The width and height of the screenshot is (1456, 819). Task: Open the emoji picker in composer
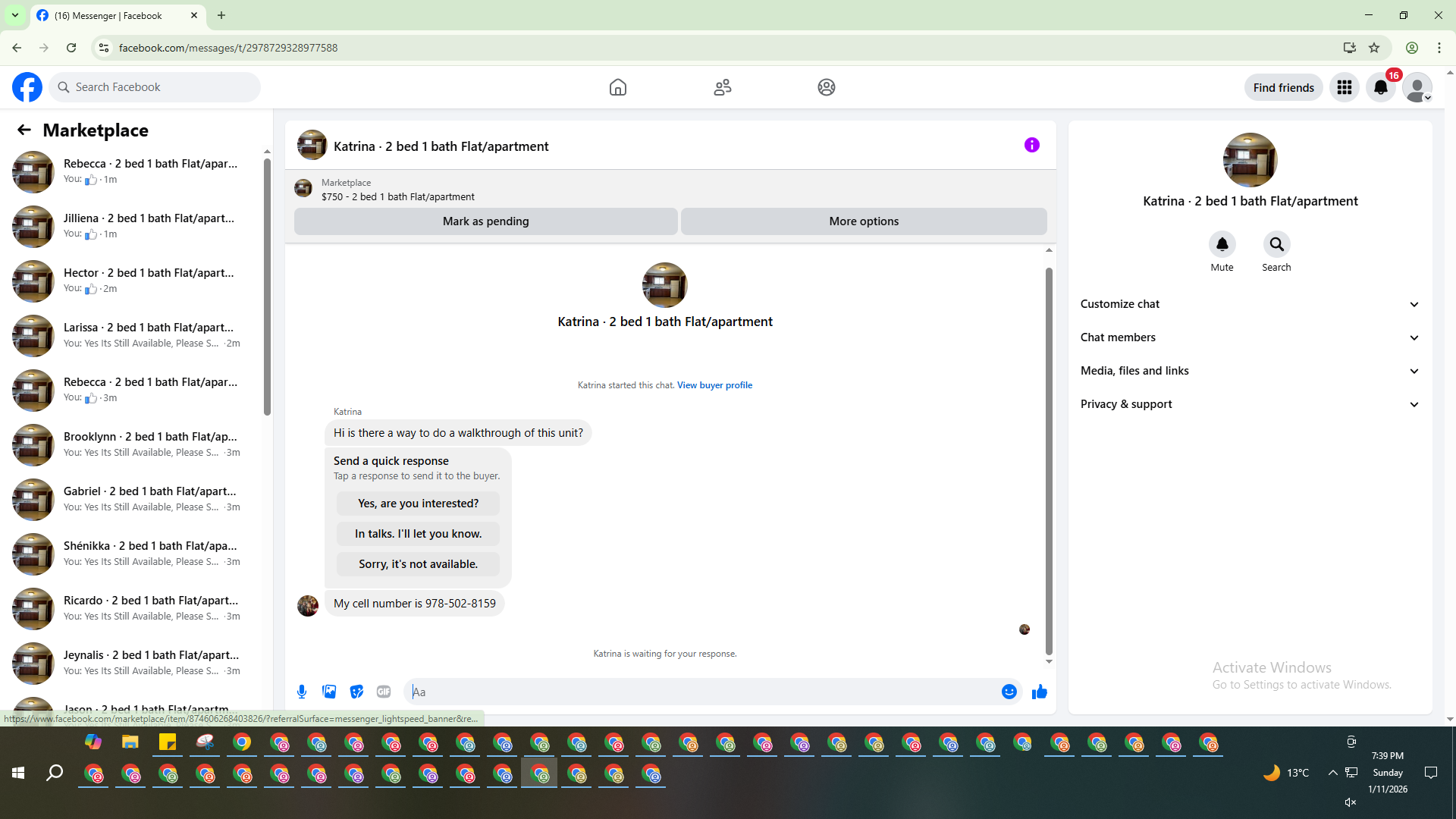pos(1009,692)
